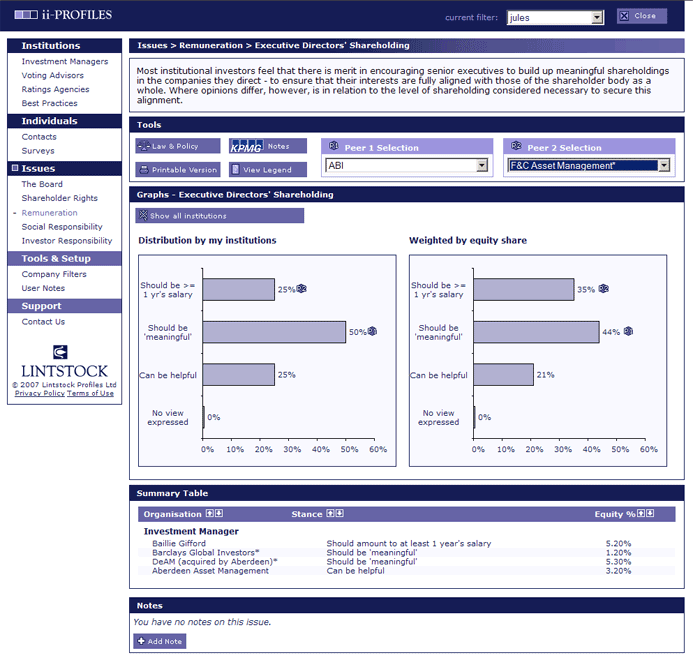Open Investor Responsibility issues

[67, 241]
